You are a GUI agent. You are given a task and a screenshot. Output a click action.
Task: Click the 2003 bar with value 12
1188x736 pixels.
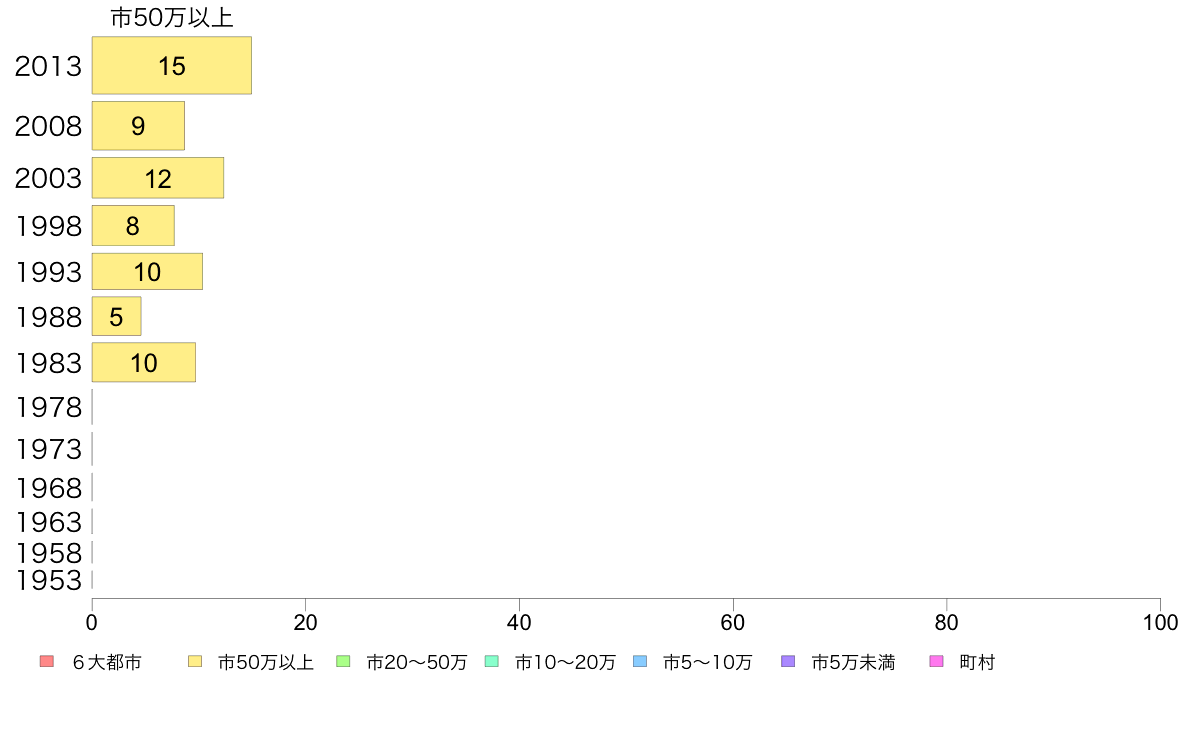[x=157, y=178]
